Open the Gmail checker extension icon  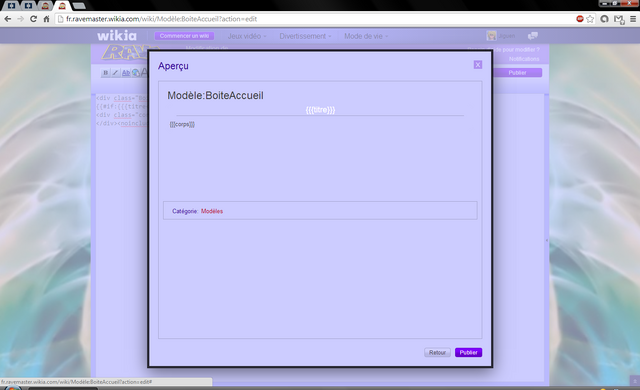point(619,19)
